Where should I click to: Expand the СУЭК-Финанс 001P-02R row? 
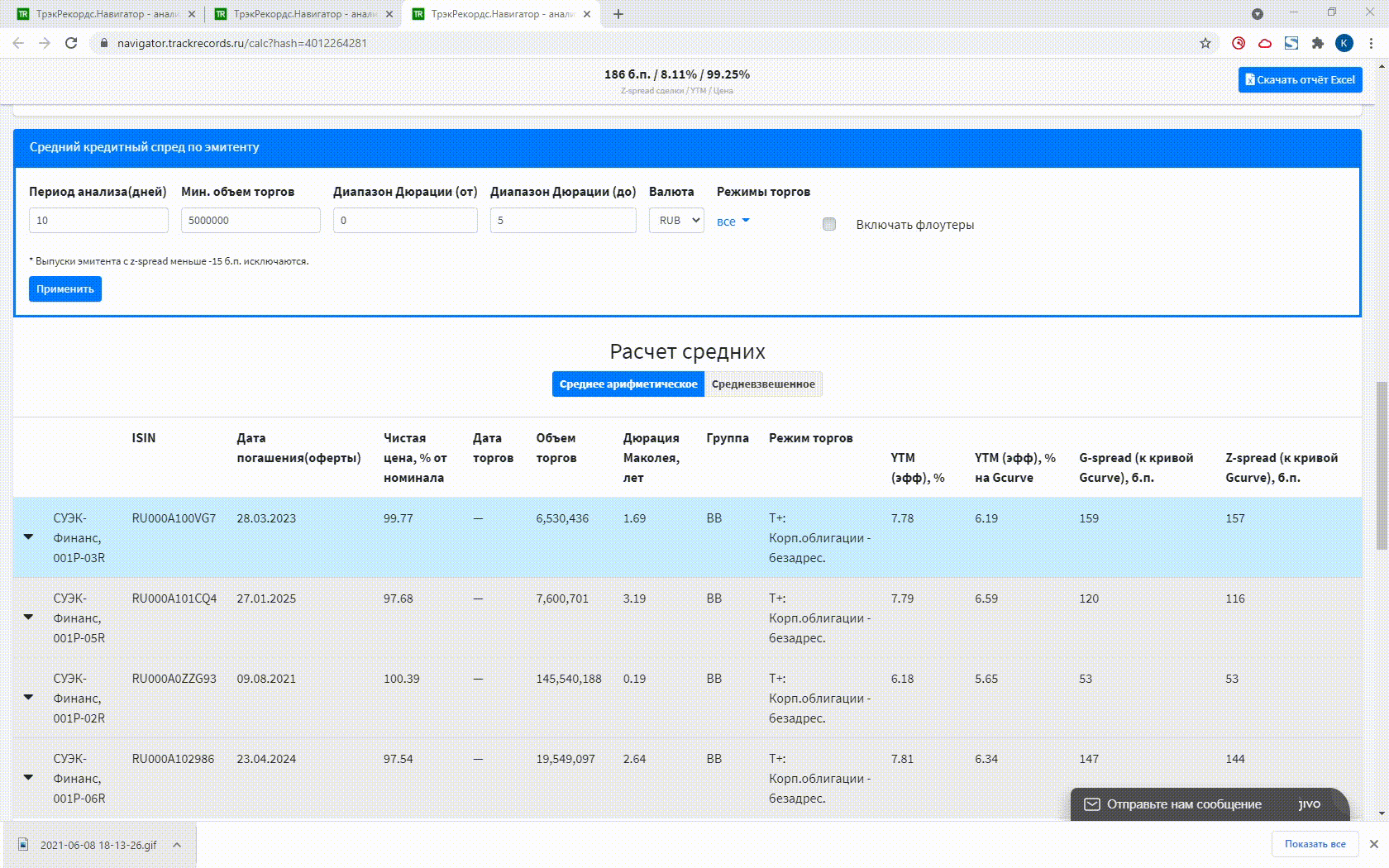click(28, 698)
